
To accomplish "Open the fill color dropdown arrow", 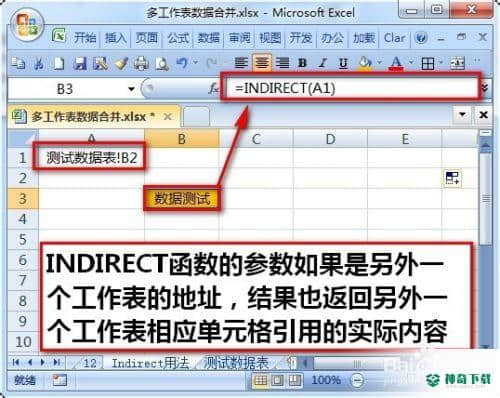I will click(x=379, y=62).
